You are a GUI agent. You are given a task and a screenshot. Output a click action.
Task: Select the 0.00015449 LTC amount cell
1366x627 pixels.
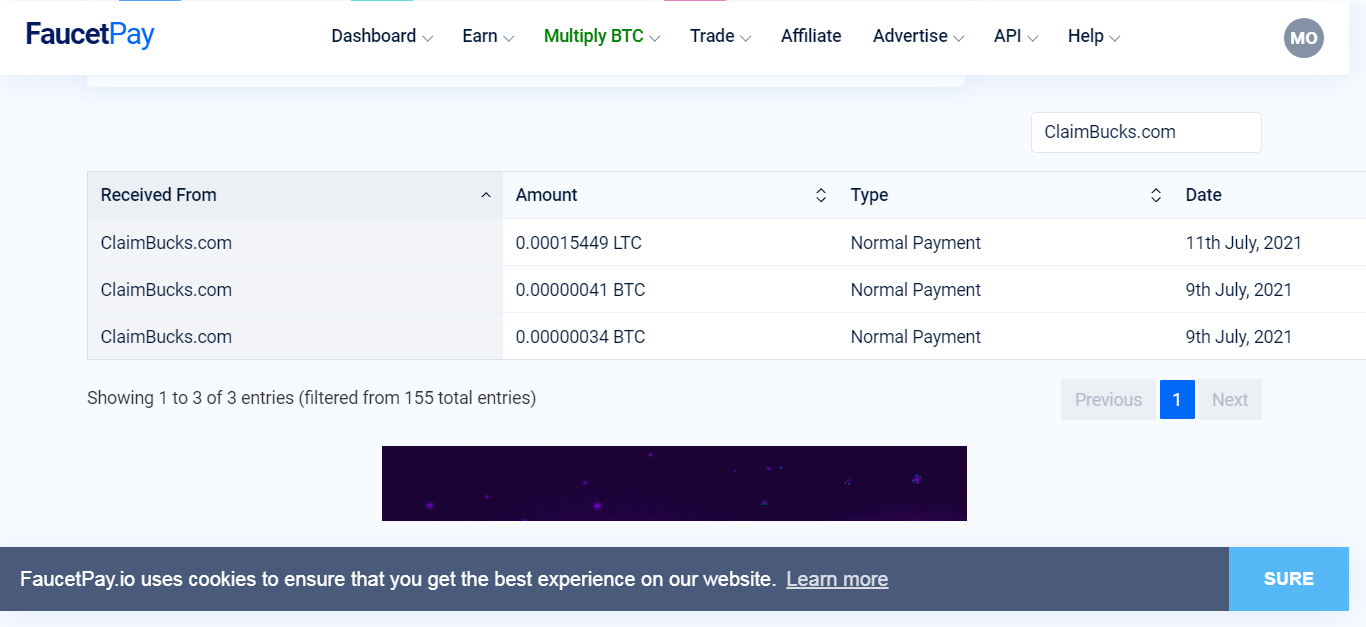click(x=670, y=243)
